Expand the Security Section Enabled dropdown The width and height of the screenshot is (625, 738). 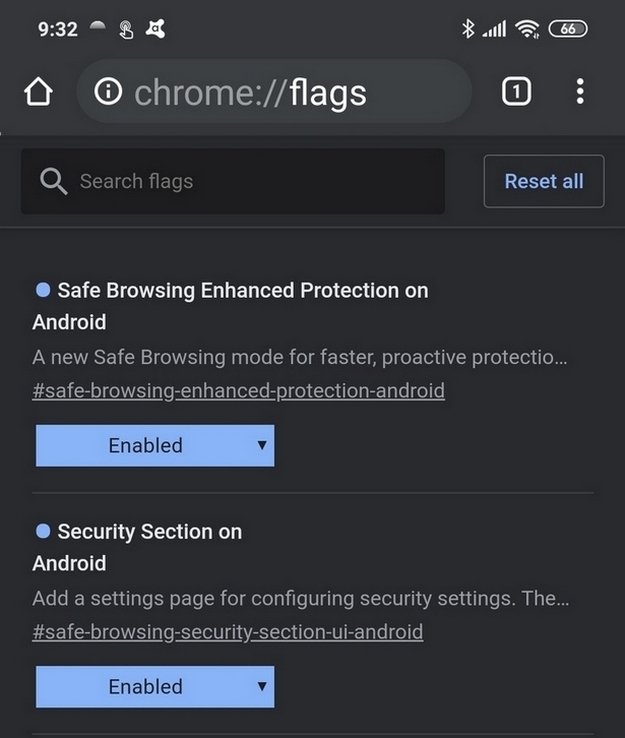[x=155, y=687]
